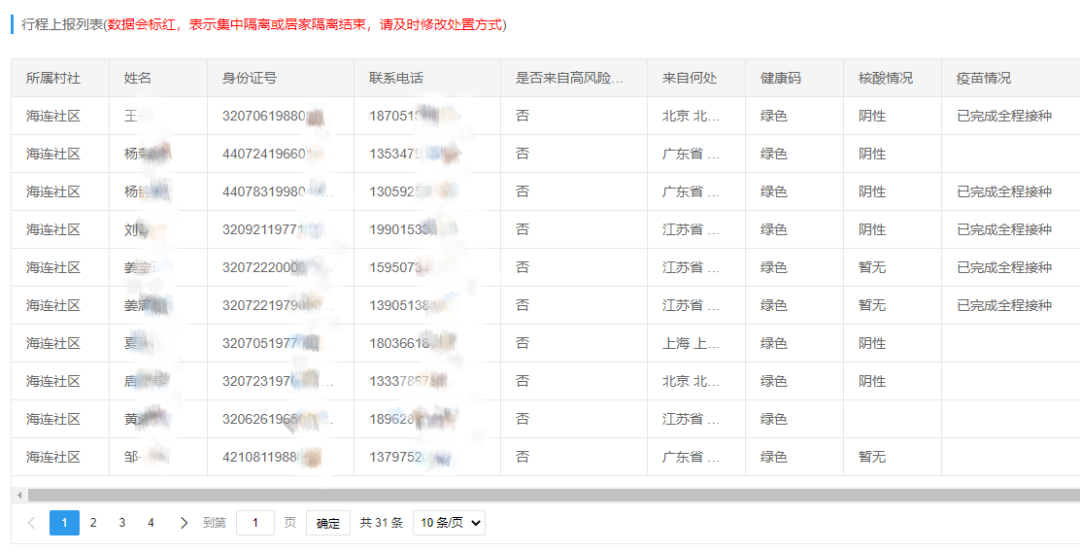
Task: Jump to page 3 in pagination
Action: 122,522
